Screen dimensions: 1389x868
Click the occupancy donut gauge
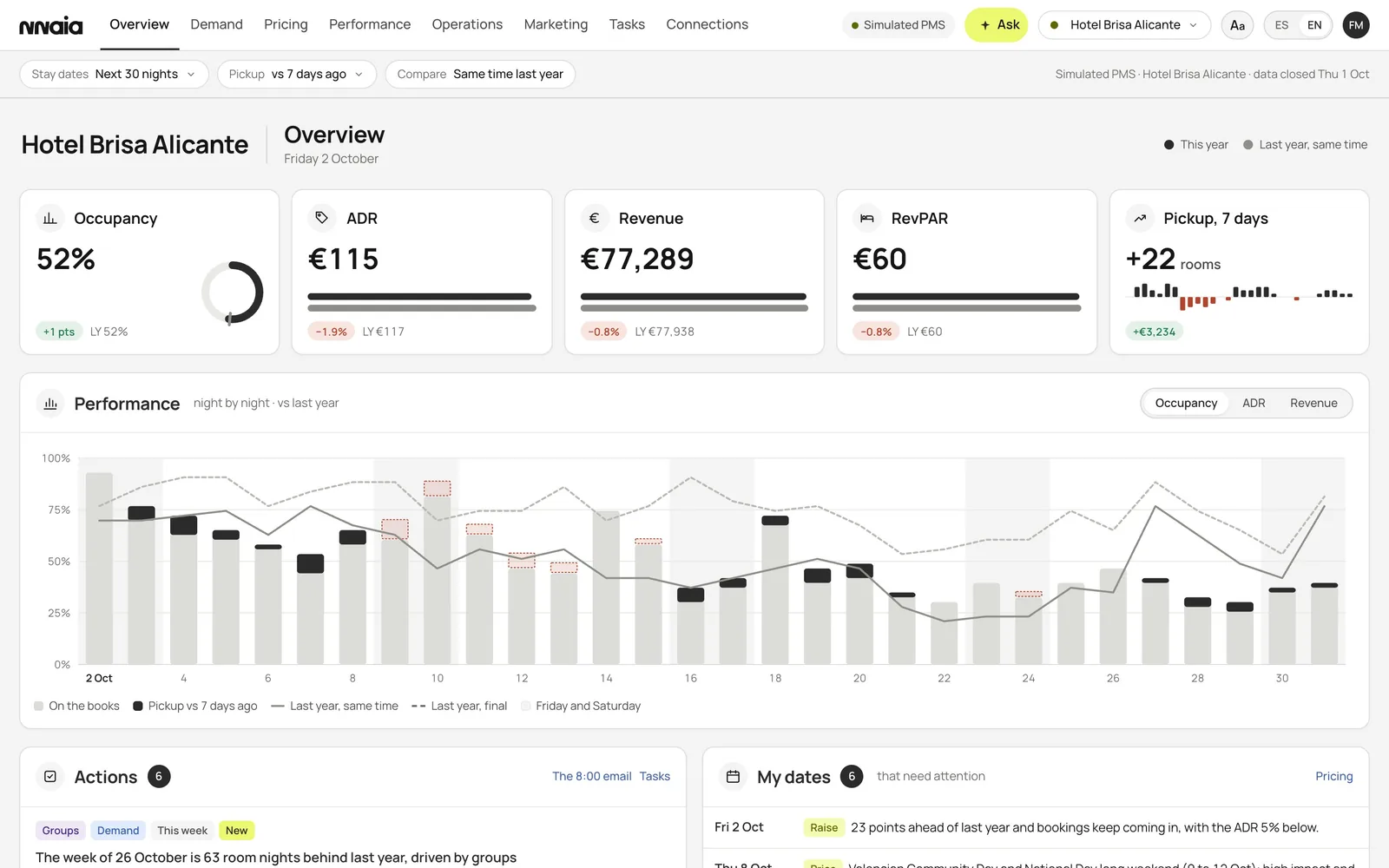pyautogui.click(x=232, y=293)
